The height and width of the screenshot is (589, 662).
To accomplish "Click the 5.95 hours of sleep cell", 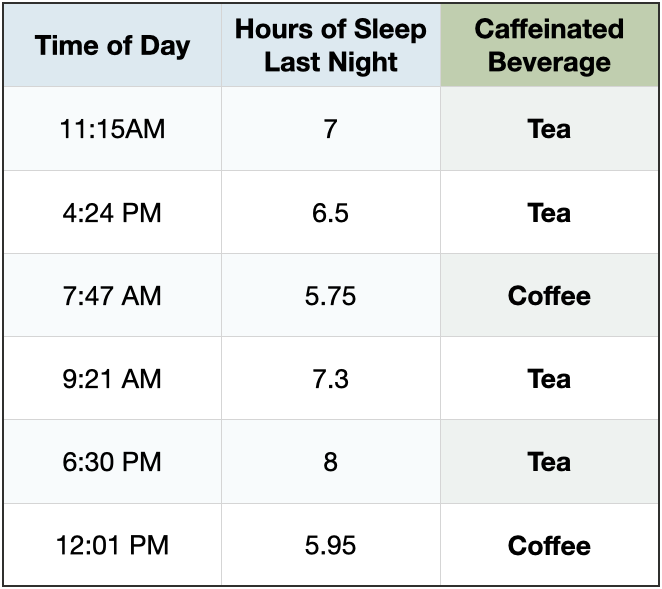I will point(330,545).
